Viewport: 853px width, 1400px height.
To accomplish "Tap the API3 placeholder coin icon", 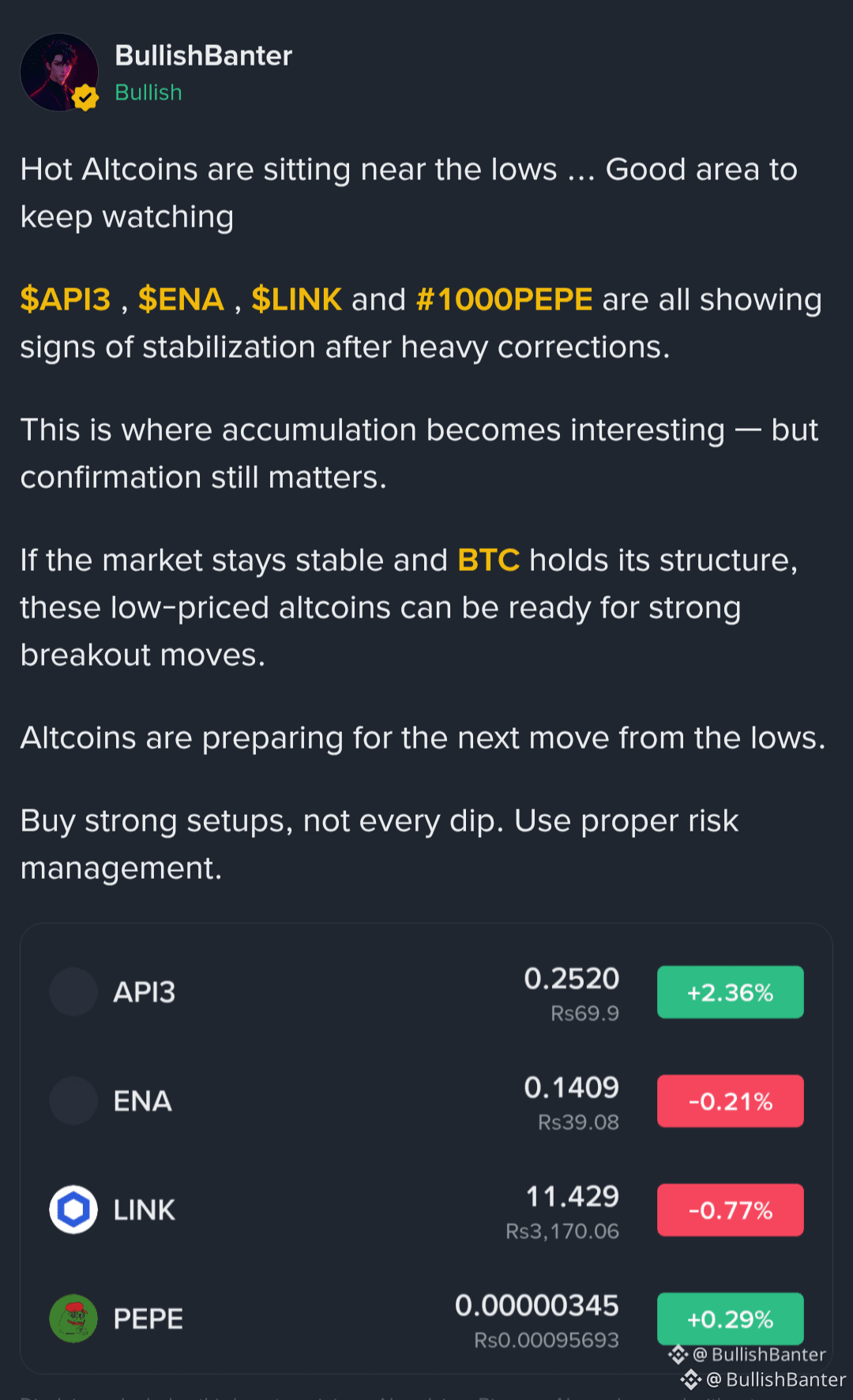I will (73, 992).
